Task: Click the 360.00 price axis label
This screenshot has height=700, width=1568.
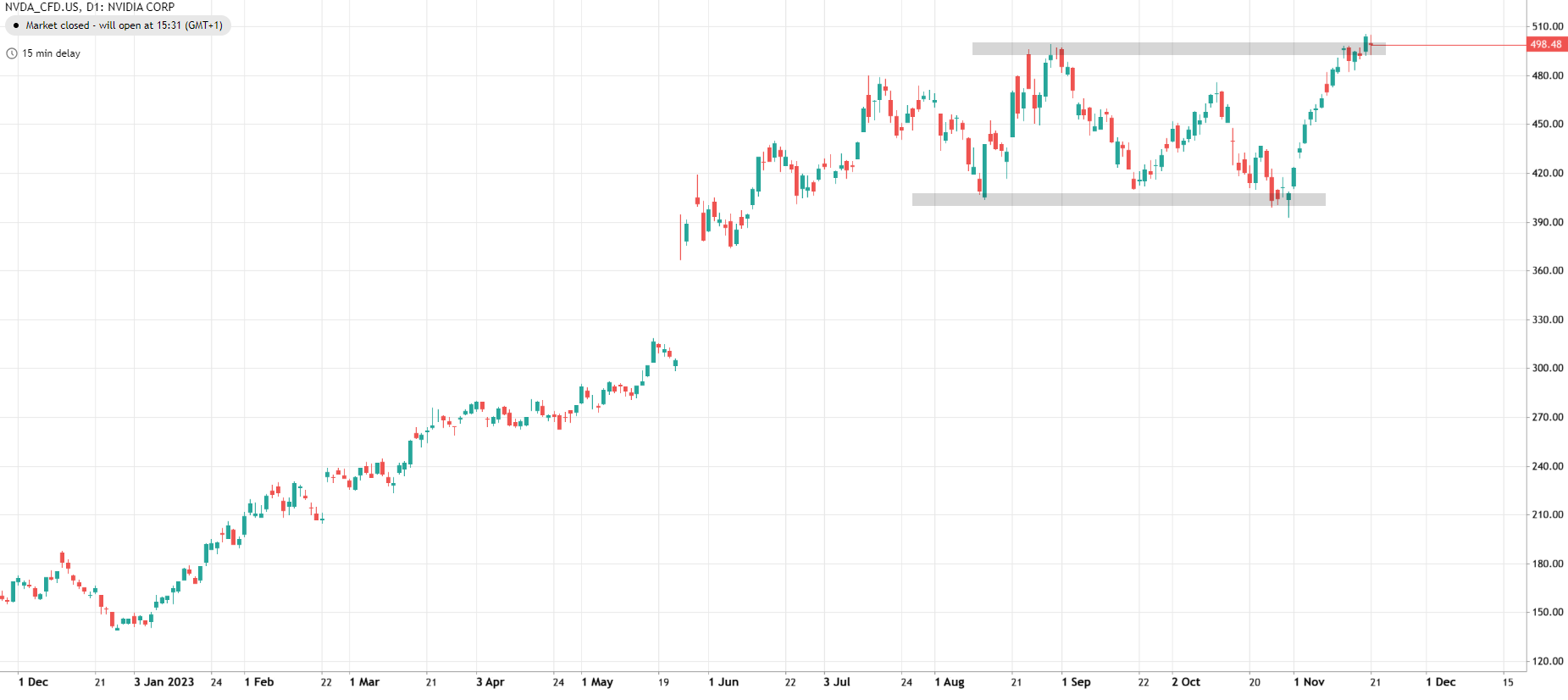Action: (1548, 270)
